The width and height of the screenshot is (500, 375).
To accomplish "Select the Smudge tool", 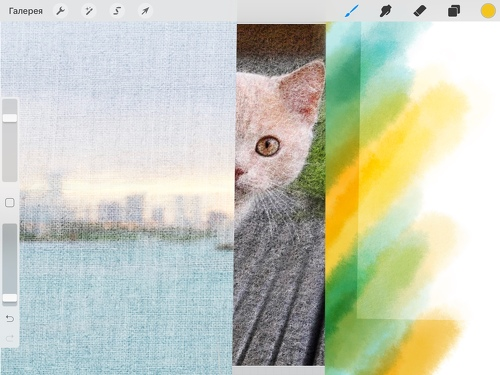I will tap(385, 11).
